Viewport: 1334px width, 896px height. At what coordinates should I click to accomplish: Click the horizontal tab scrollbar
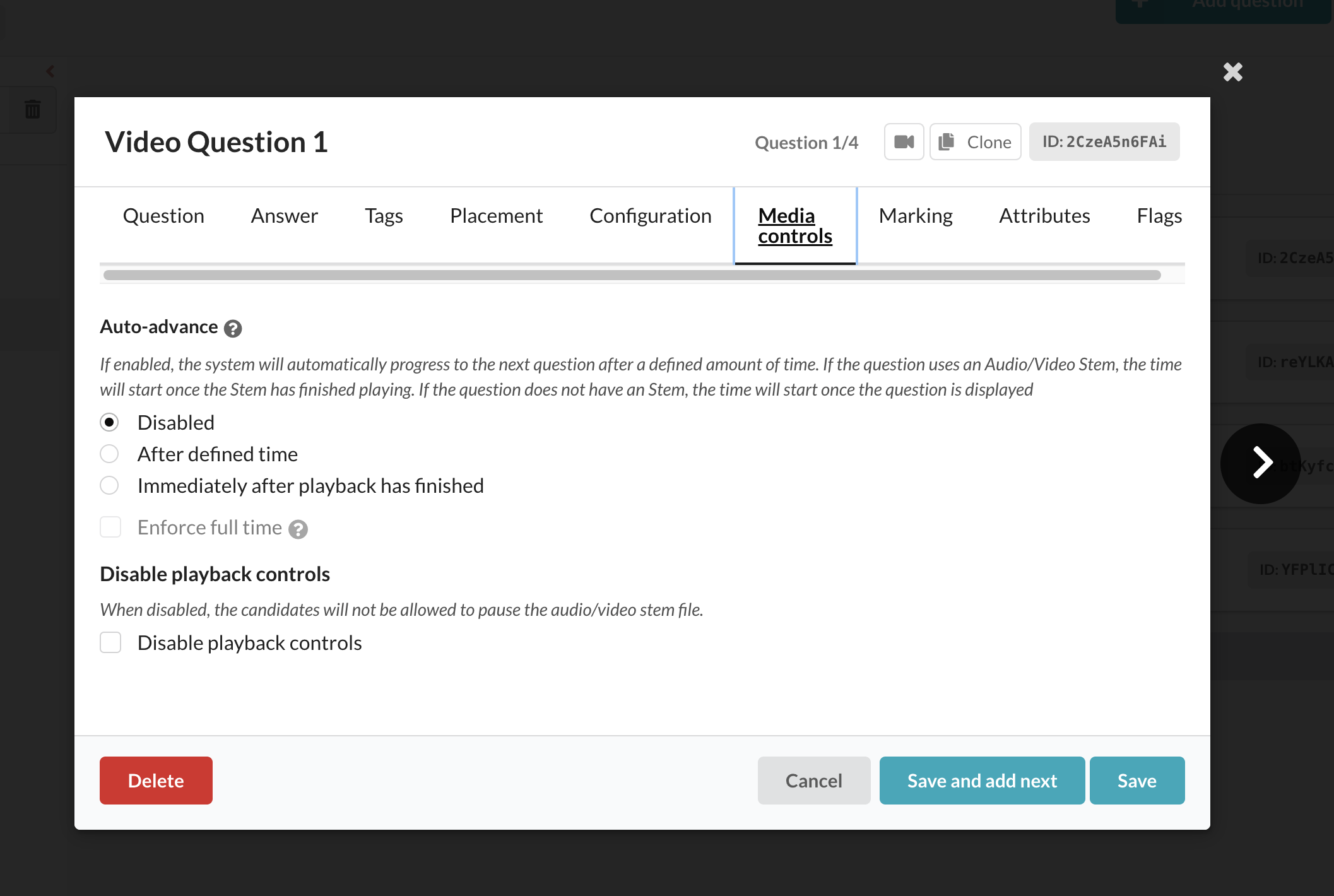pos(631,275)
